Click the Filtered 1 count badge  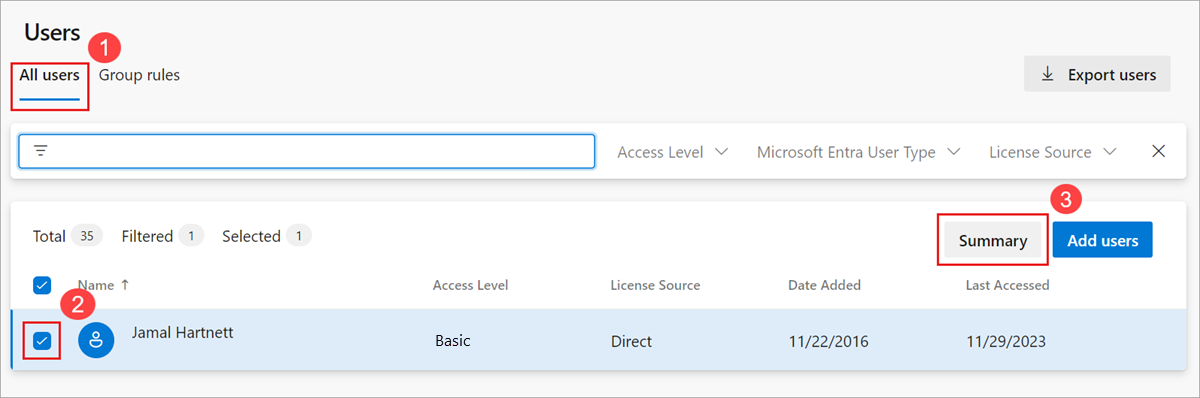(190, 236)
